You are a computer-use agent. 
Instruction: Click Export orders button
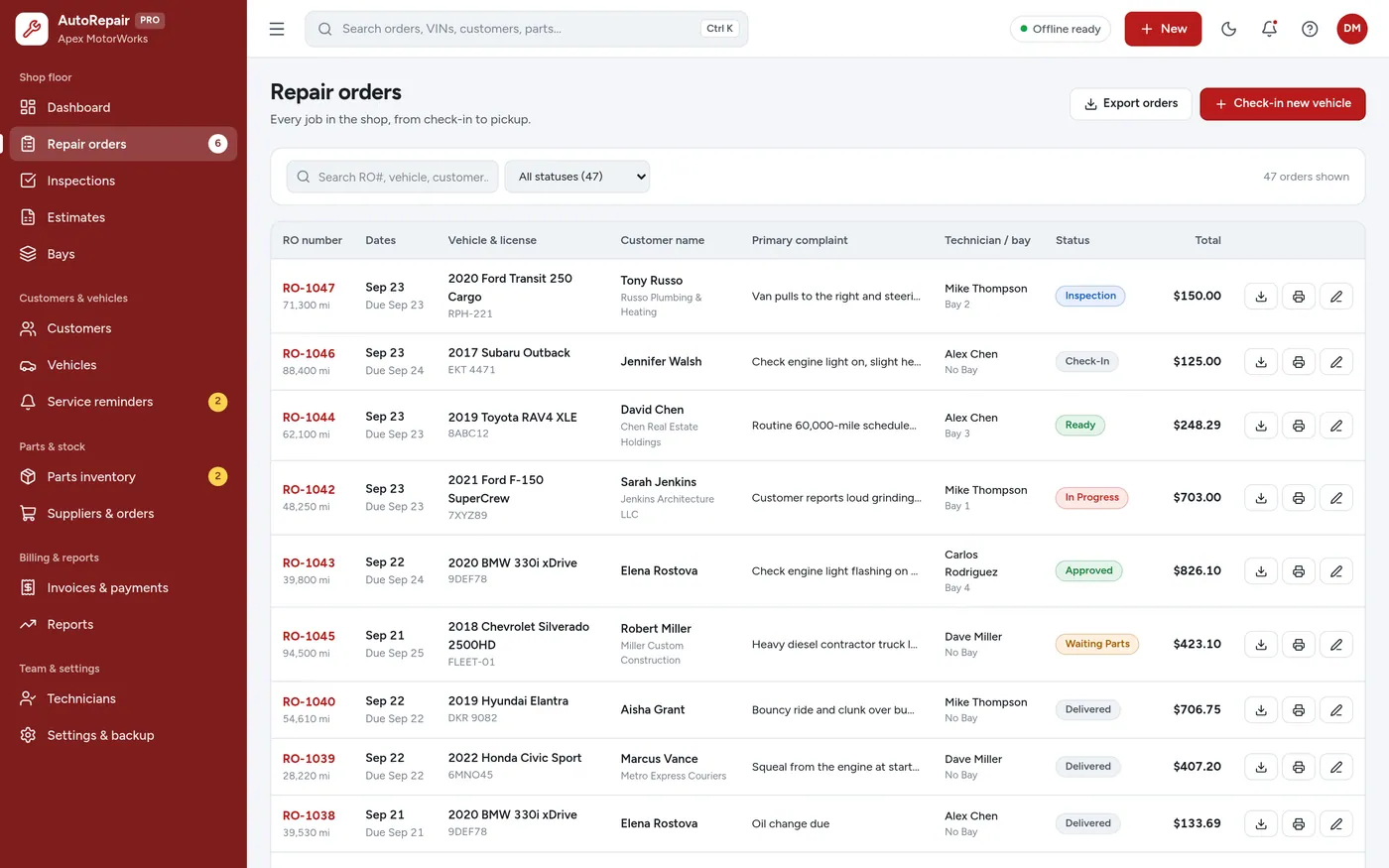pyautogui.click(x=1130, y=103)
